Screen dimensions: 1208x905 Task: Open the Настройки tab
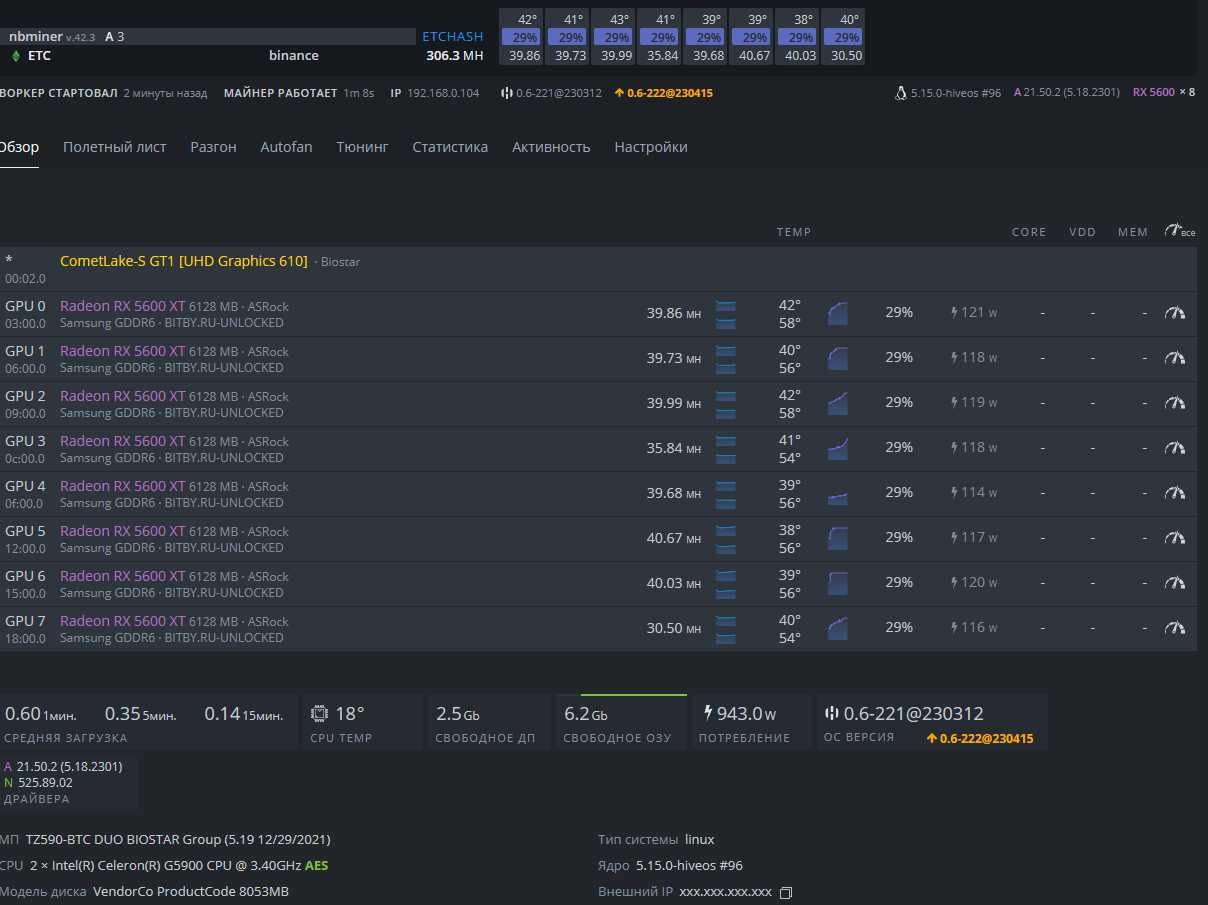coord(651,147)
